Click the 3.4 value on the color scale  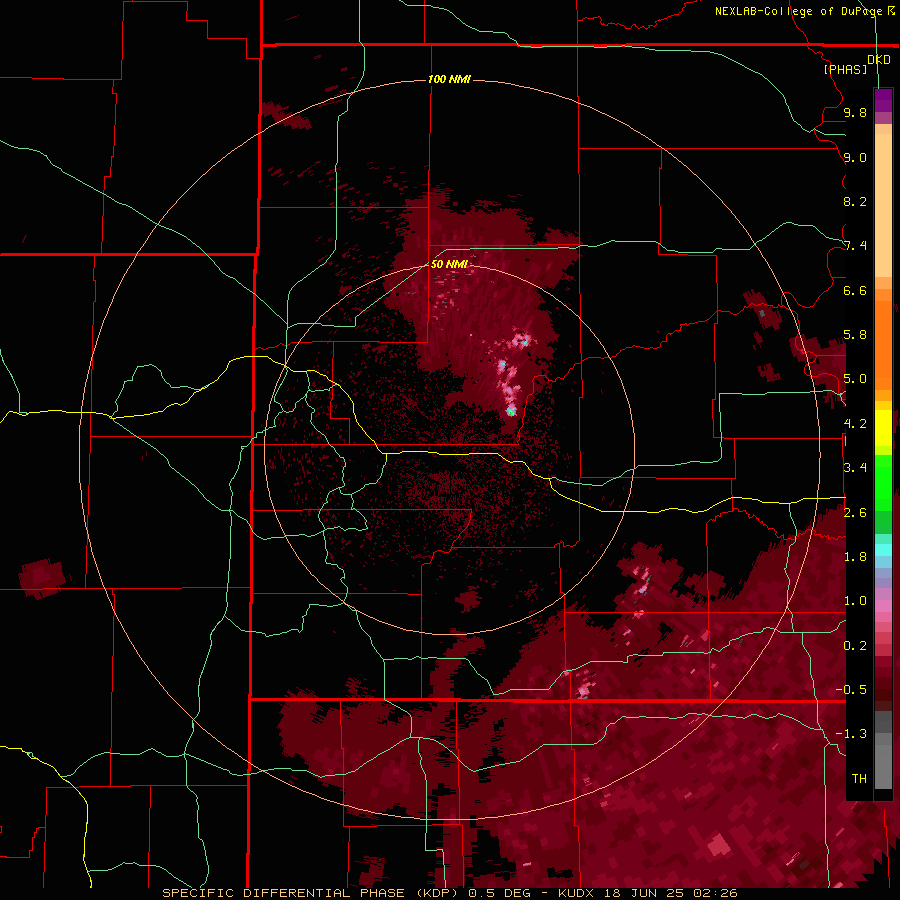point(855,468)
